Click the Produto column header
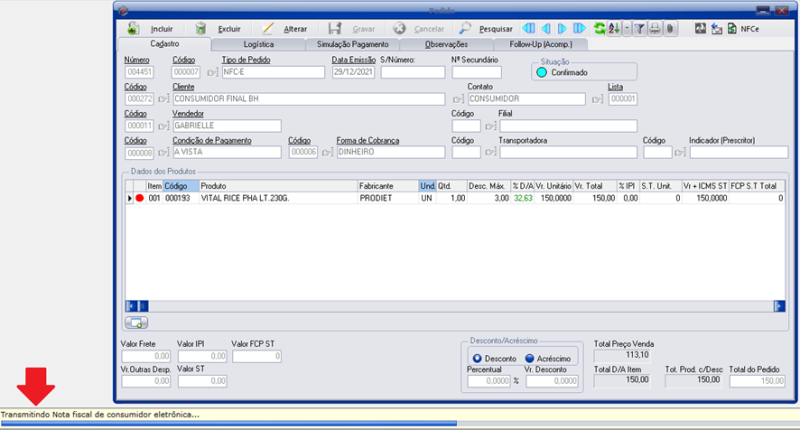 277,186
